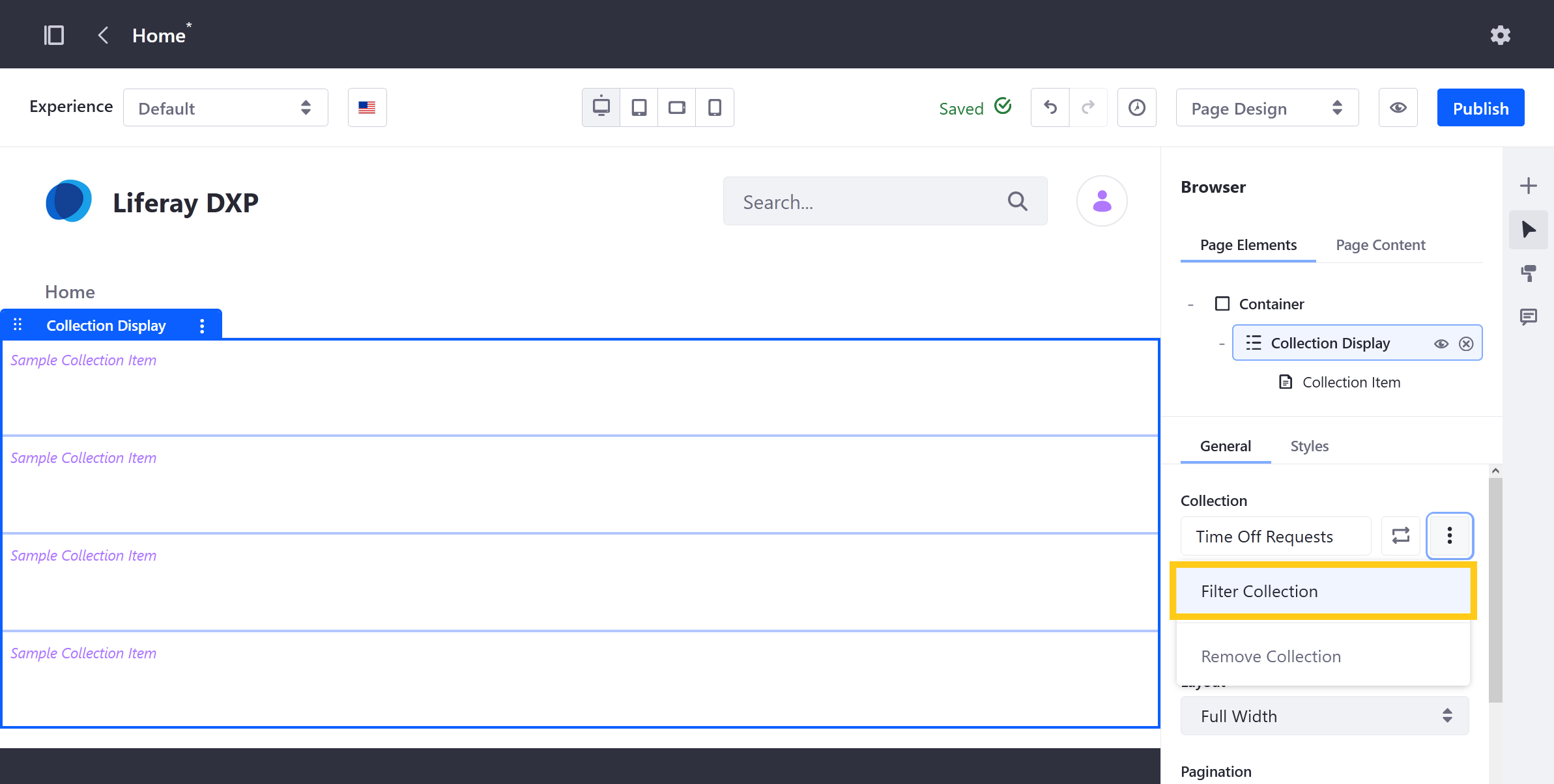Switch to the Page Elements tab
Viewport: 1554px width, 784px height.
pos(1248,245)
